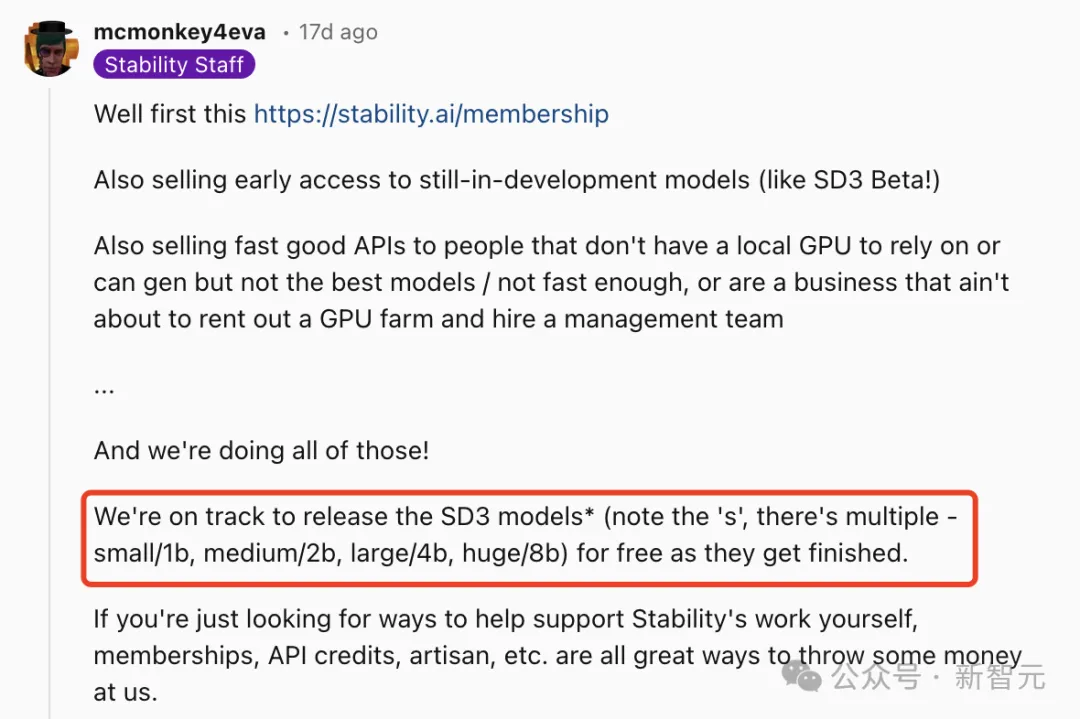Click the red-outlined SD3 models paragraph
The image size is (1080, 719).
pyautogui.click(x=530, y=535)
